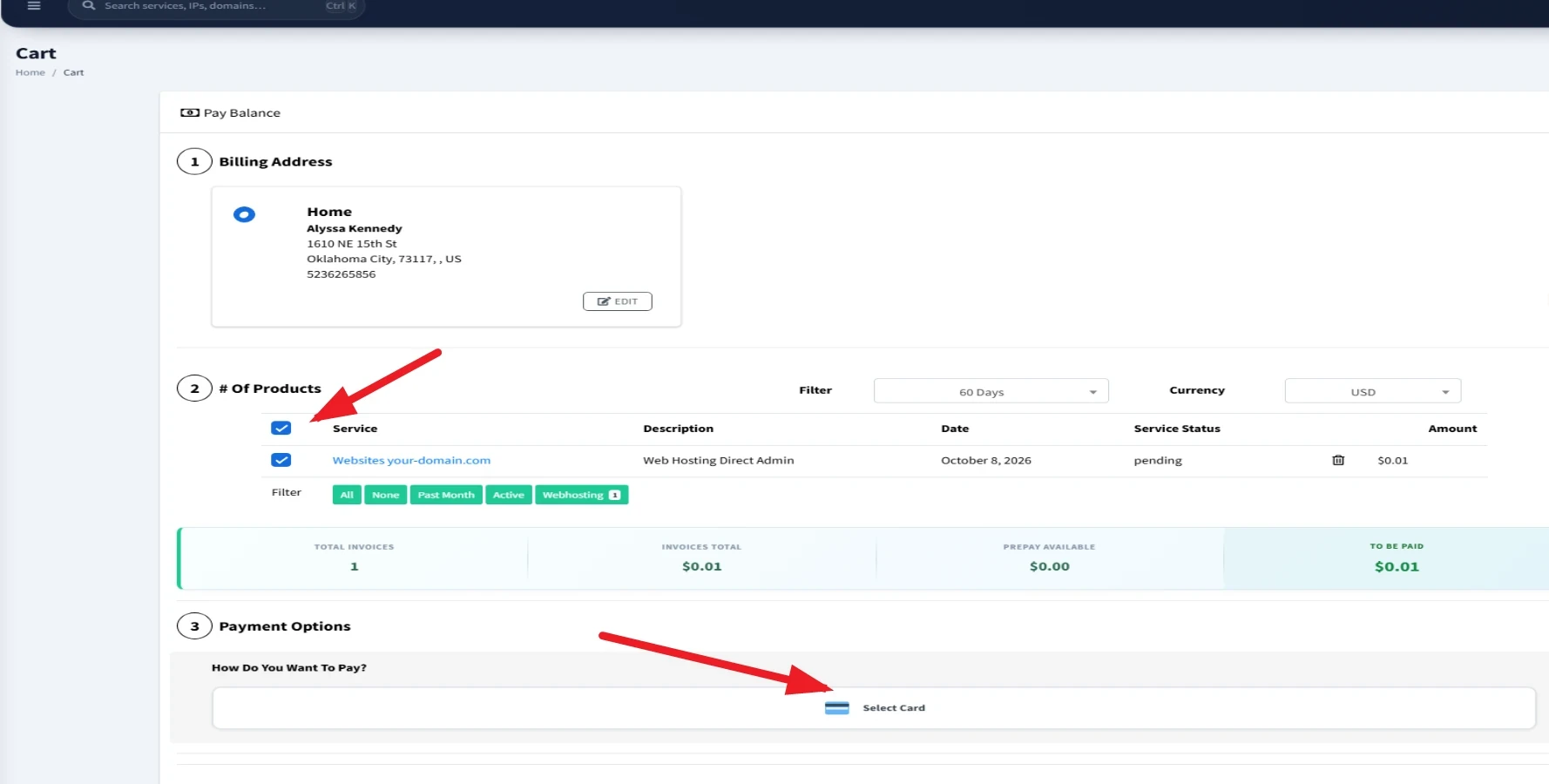Uncheck the Websites your-domain.com row checkbox
The width and height of the screenshot is (1549, 784).
coord(281,460)
